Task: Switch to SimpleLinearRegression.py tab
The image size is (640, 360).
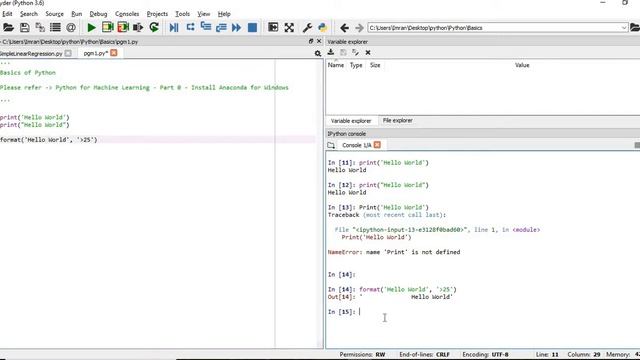Action: [31, 53]
